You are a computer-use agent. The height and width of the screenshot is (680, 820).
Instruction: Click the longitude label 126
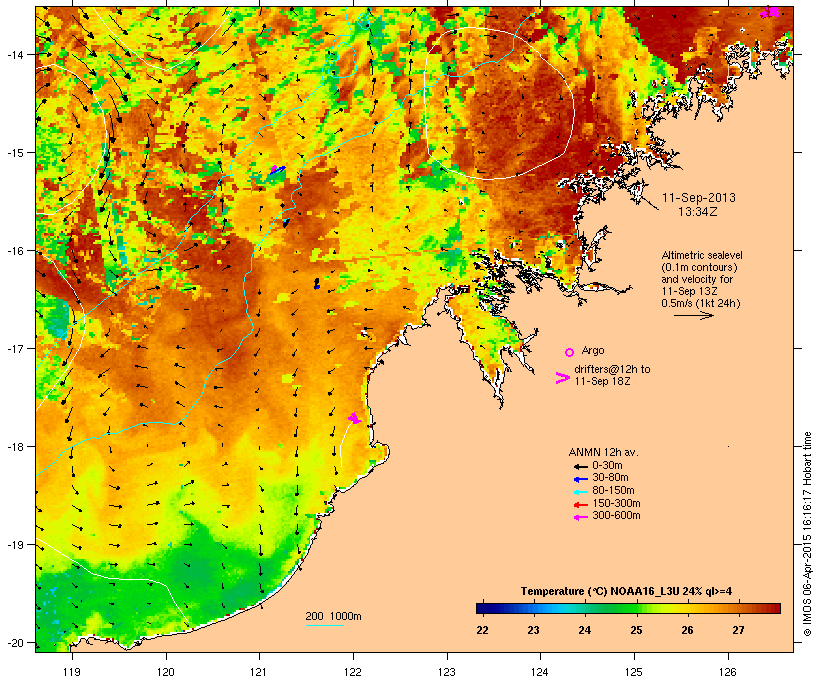click(728, 672)
